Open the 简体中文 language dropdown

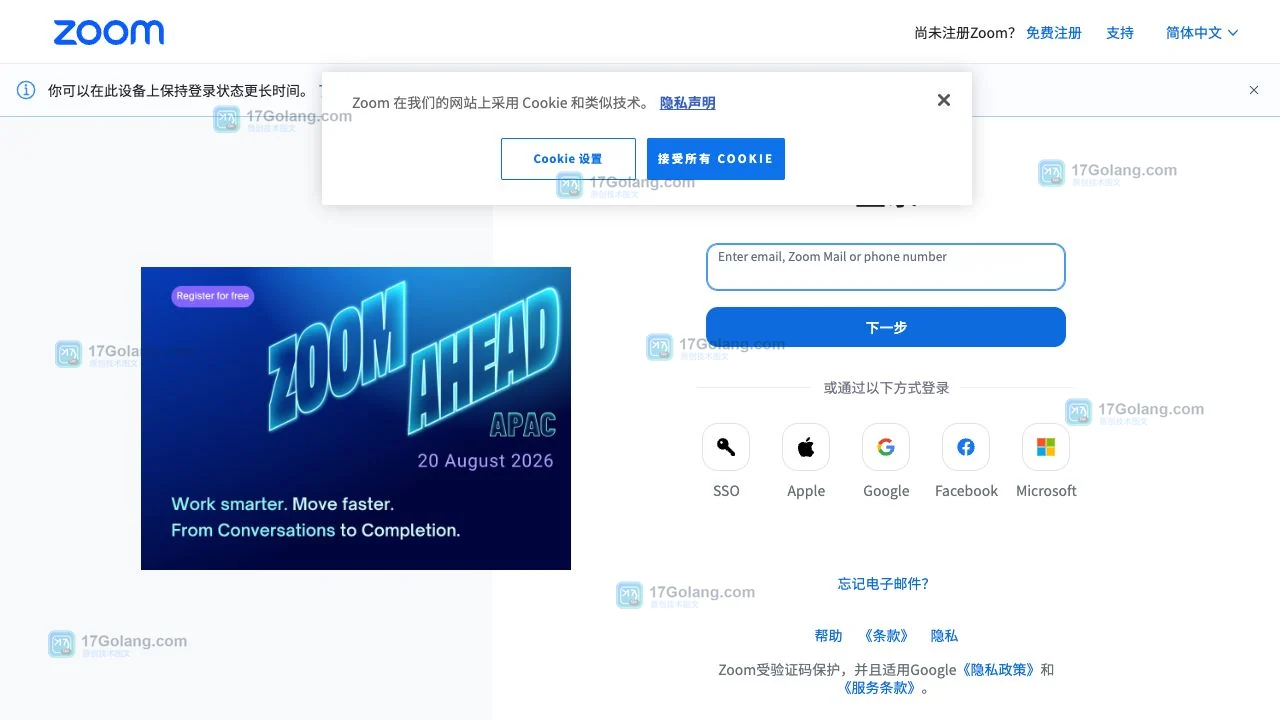coord(1202,33)
